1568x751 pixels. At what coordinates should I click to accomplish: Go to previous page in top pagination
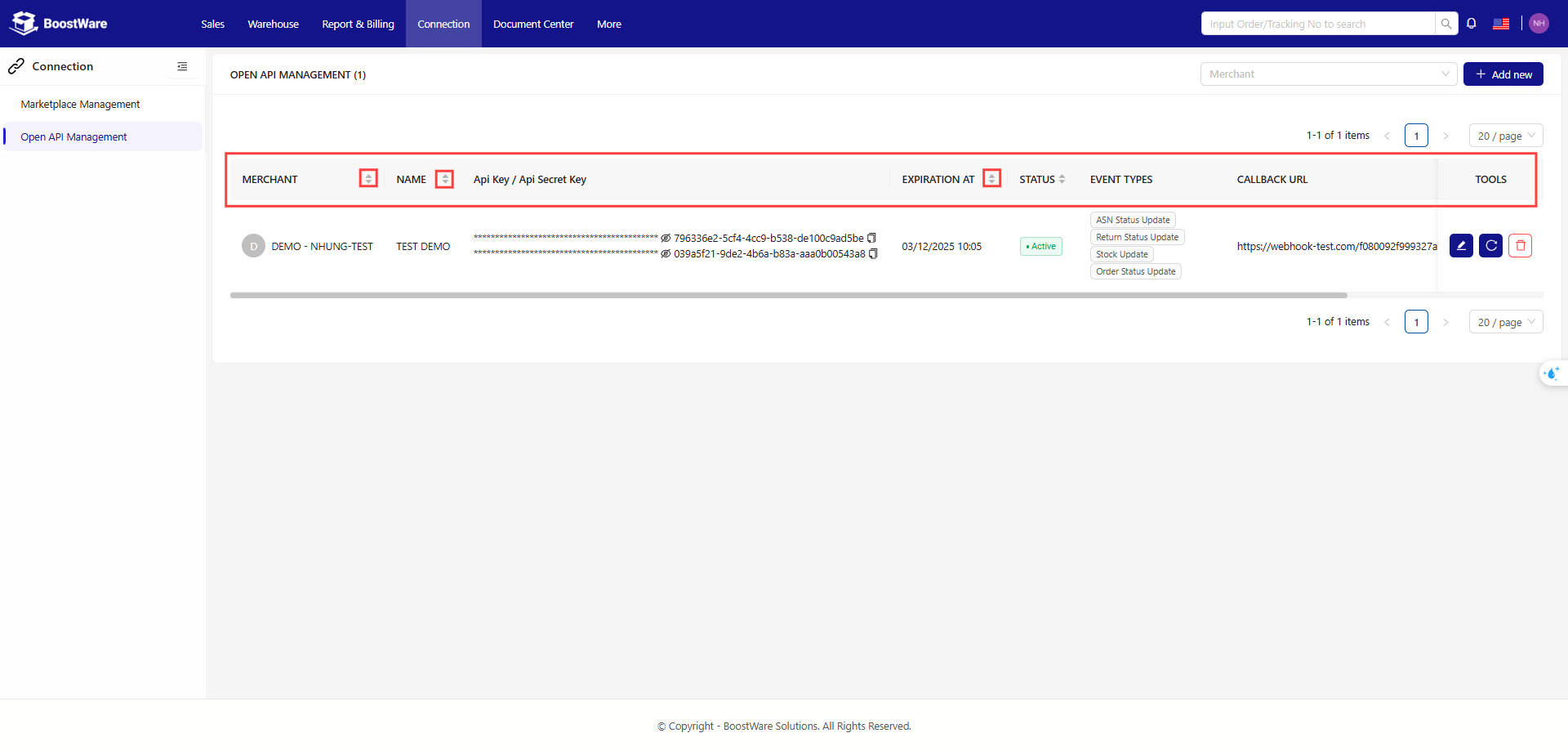pos(1387,136)
